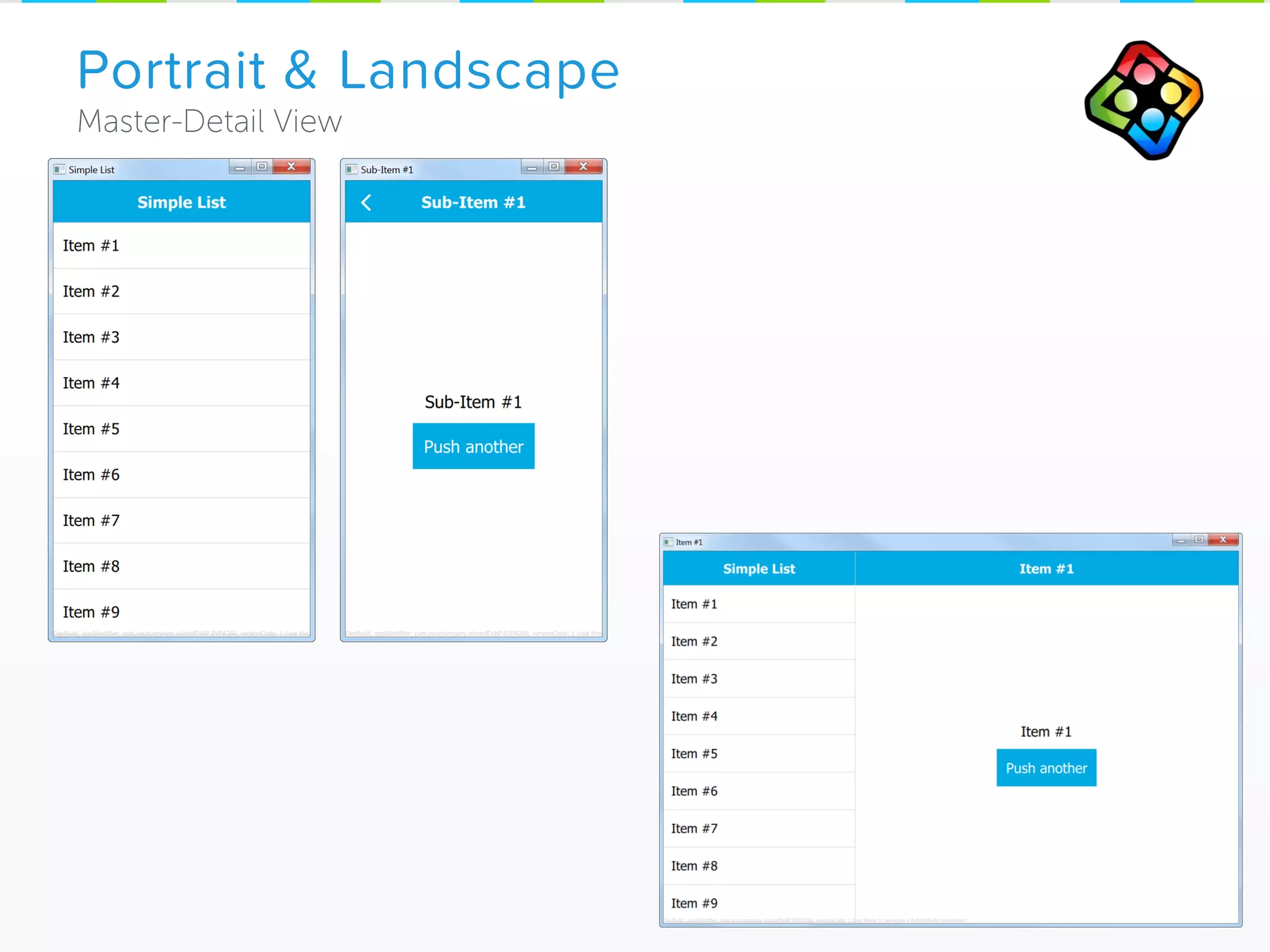Select Item #3 in the landscape master list

(x=758, y=679)
